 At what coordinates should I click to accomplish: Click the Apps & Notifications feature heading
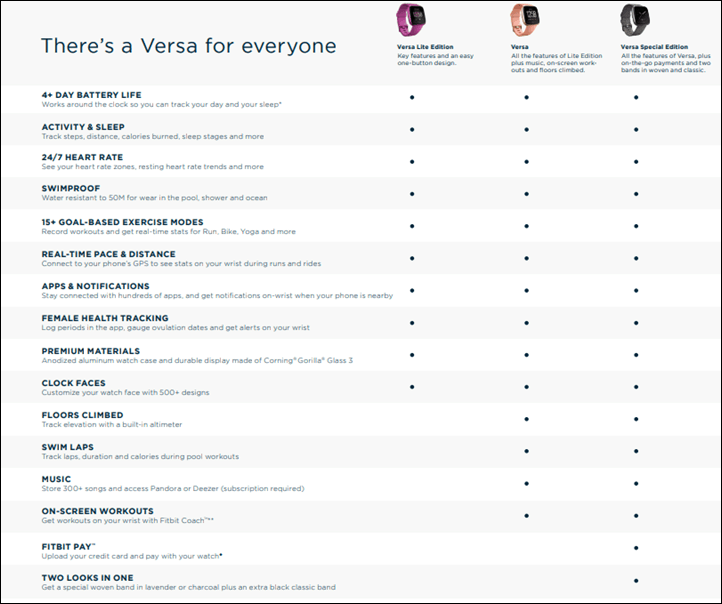point(95,286)
